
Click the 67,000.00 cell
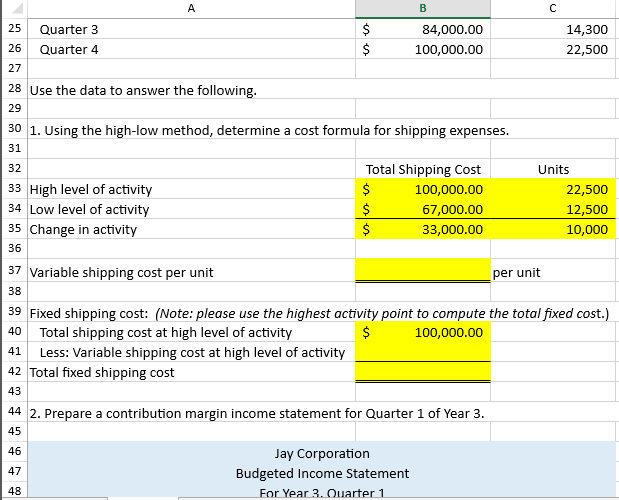[423, 210]
